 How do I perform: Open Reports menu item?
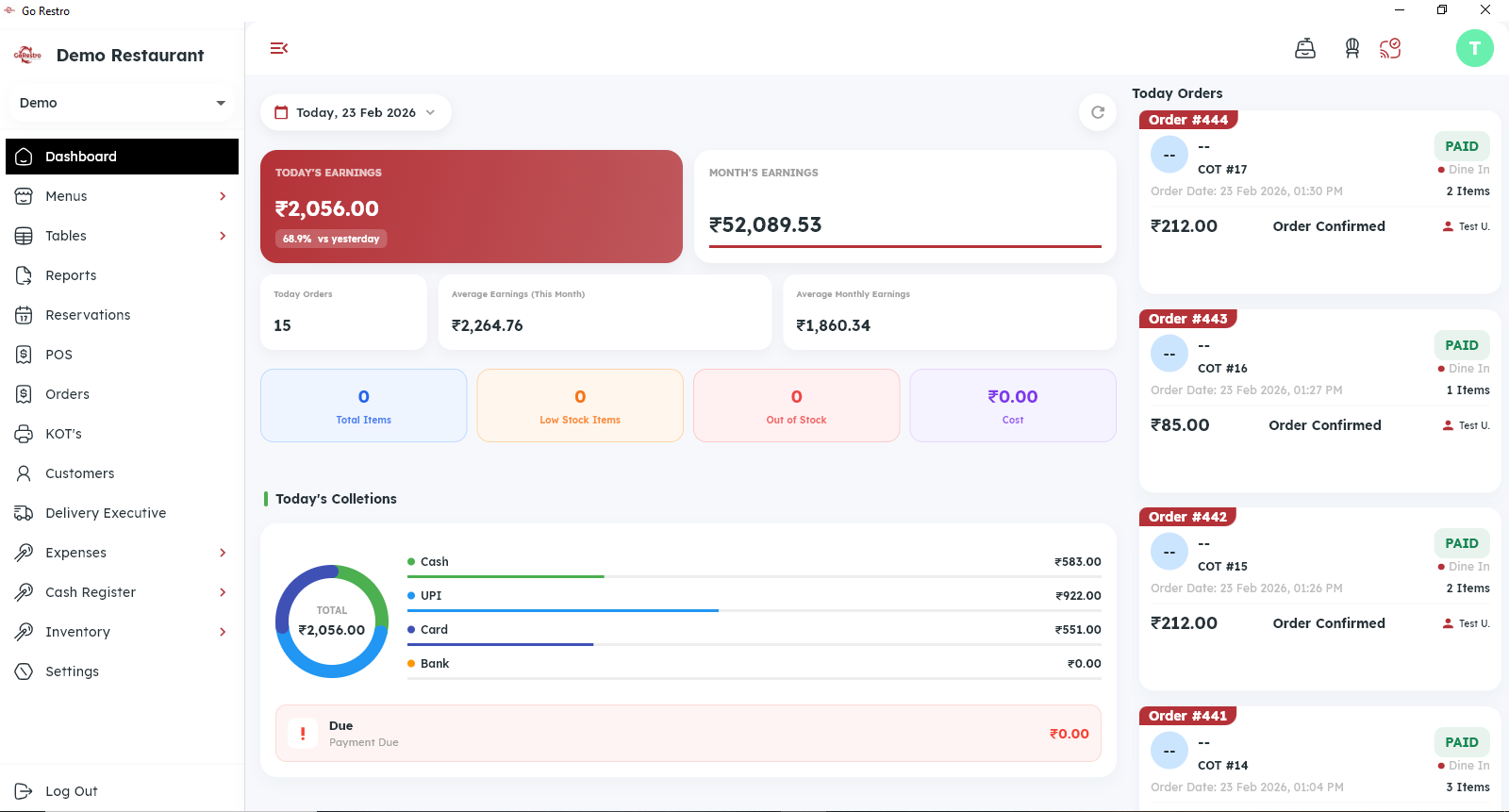coord(122,275)
